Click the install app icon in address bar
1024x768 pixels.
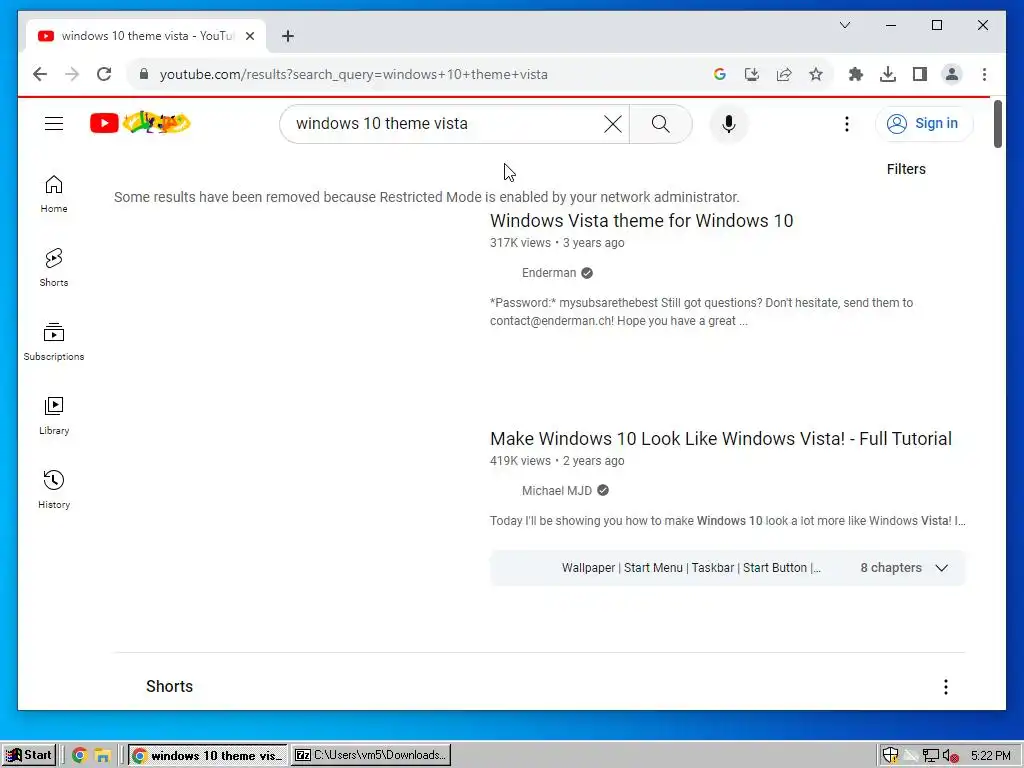click(x=752, y=74)
